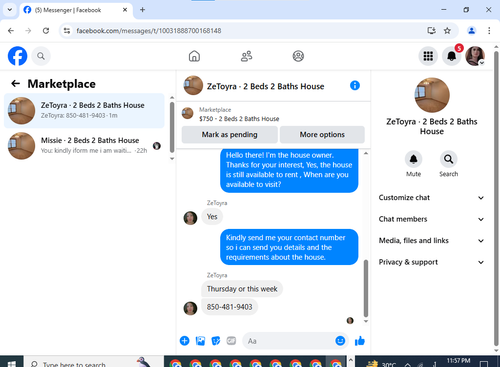Click the weather 30°C taskbar widget
The width and height of the screenshot is (500, 367).
click(x=382, y=364)
